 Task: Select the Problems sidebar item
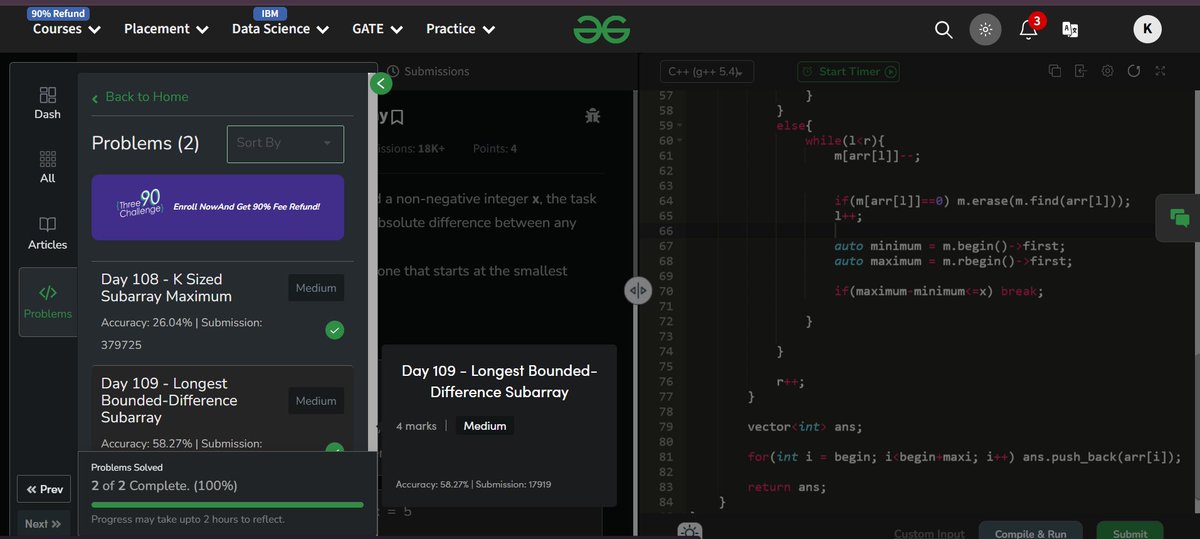point(48,302)
